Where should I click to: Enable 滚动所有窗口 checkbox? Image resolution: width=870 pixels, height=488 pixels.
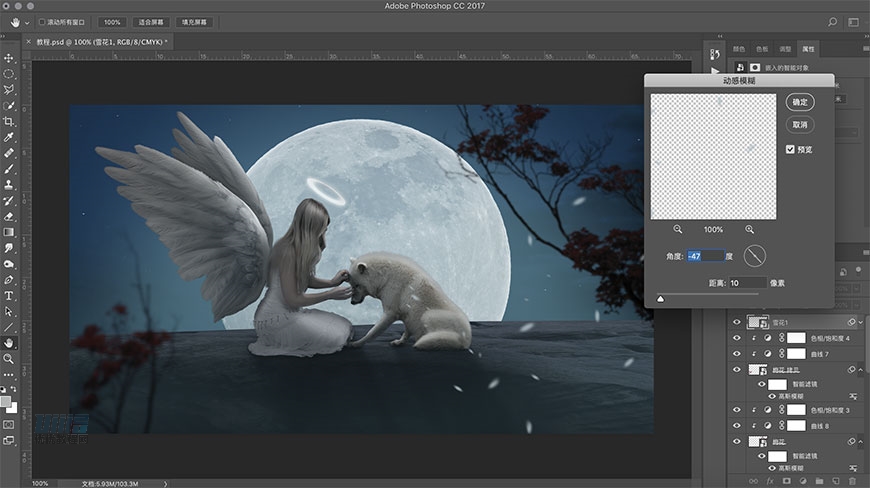[x=42, y=22]
